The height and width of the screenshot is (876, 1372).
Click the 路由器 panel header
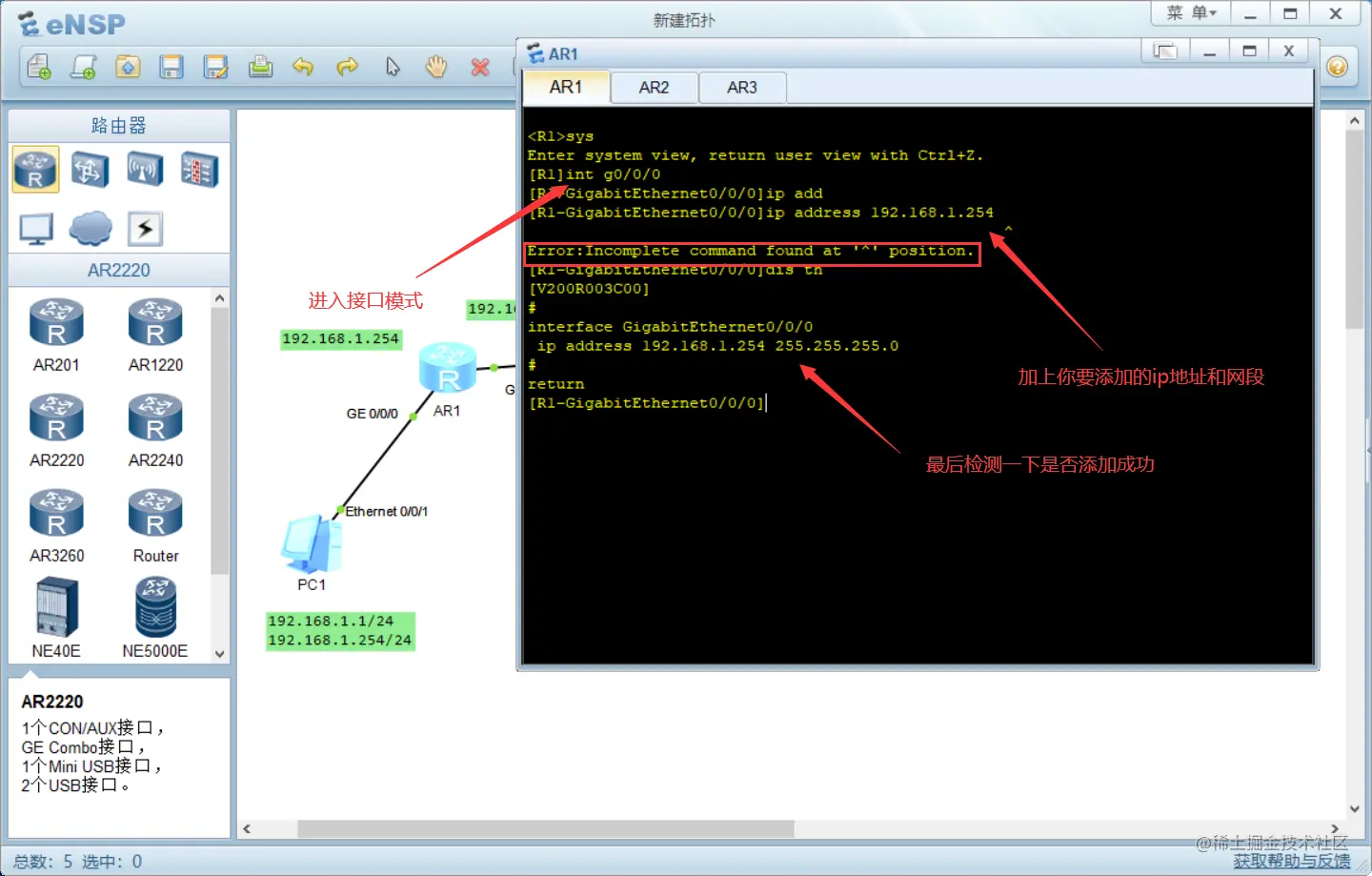tap(119, 126)
